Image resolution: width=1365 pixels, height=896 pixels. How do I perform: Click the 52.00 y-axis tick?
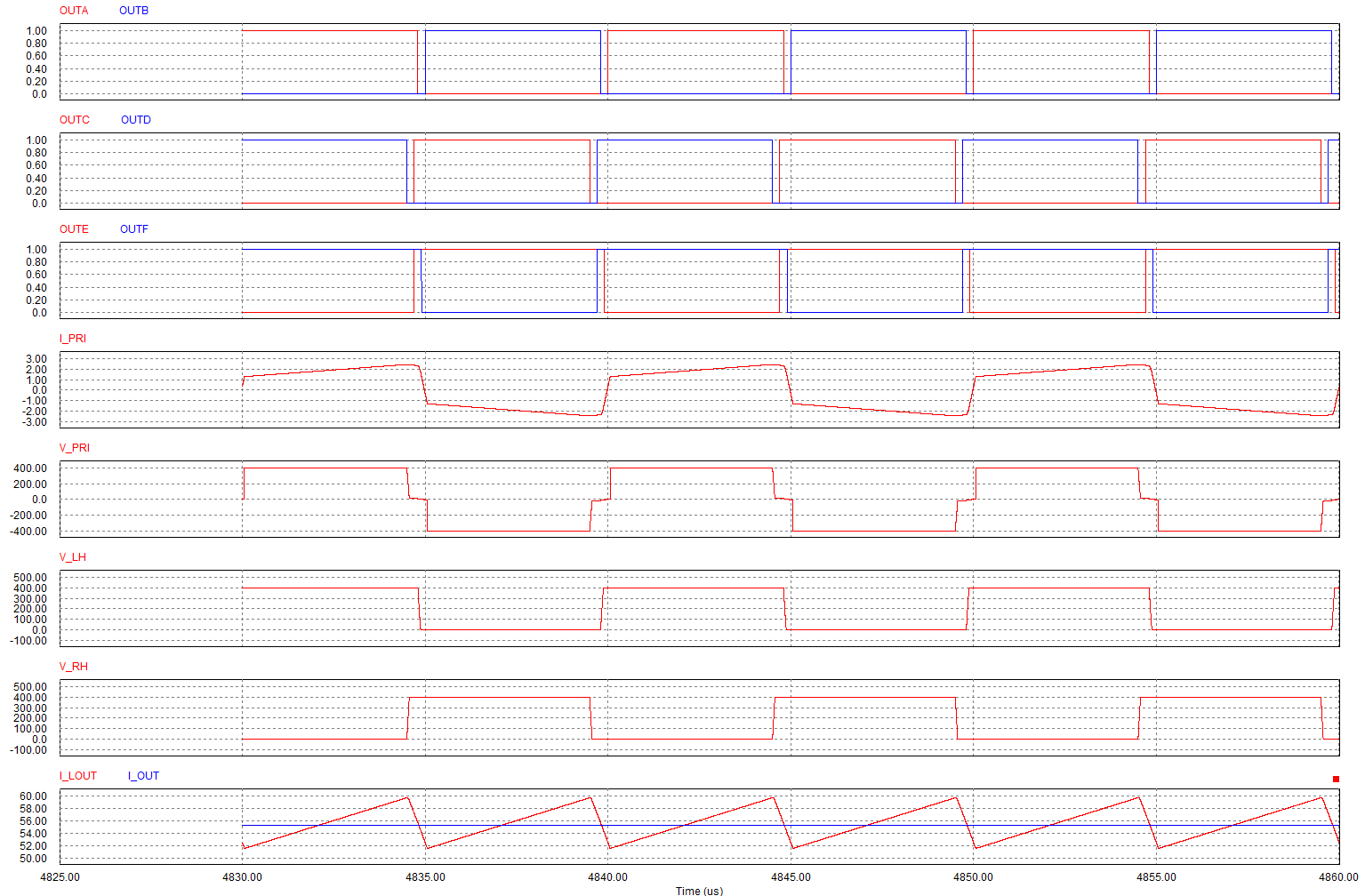click(x=34, y=846)
